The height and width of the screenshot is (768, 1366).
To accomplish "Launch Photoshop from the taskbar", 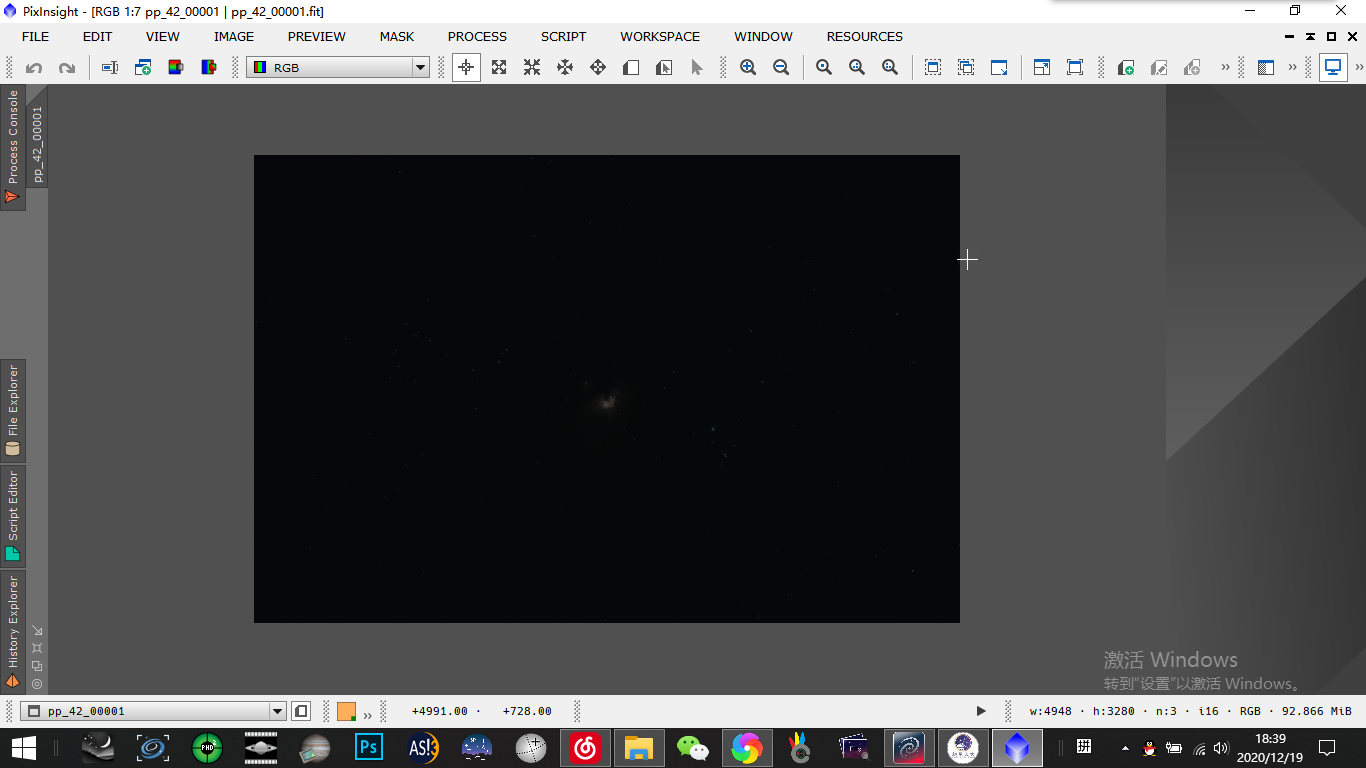I will click(369, 748).
